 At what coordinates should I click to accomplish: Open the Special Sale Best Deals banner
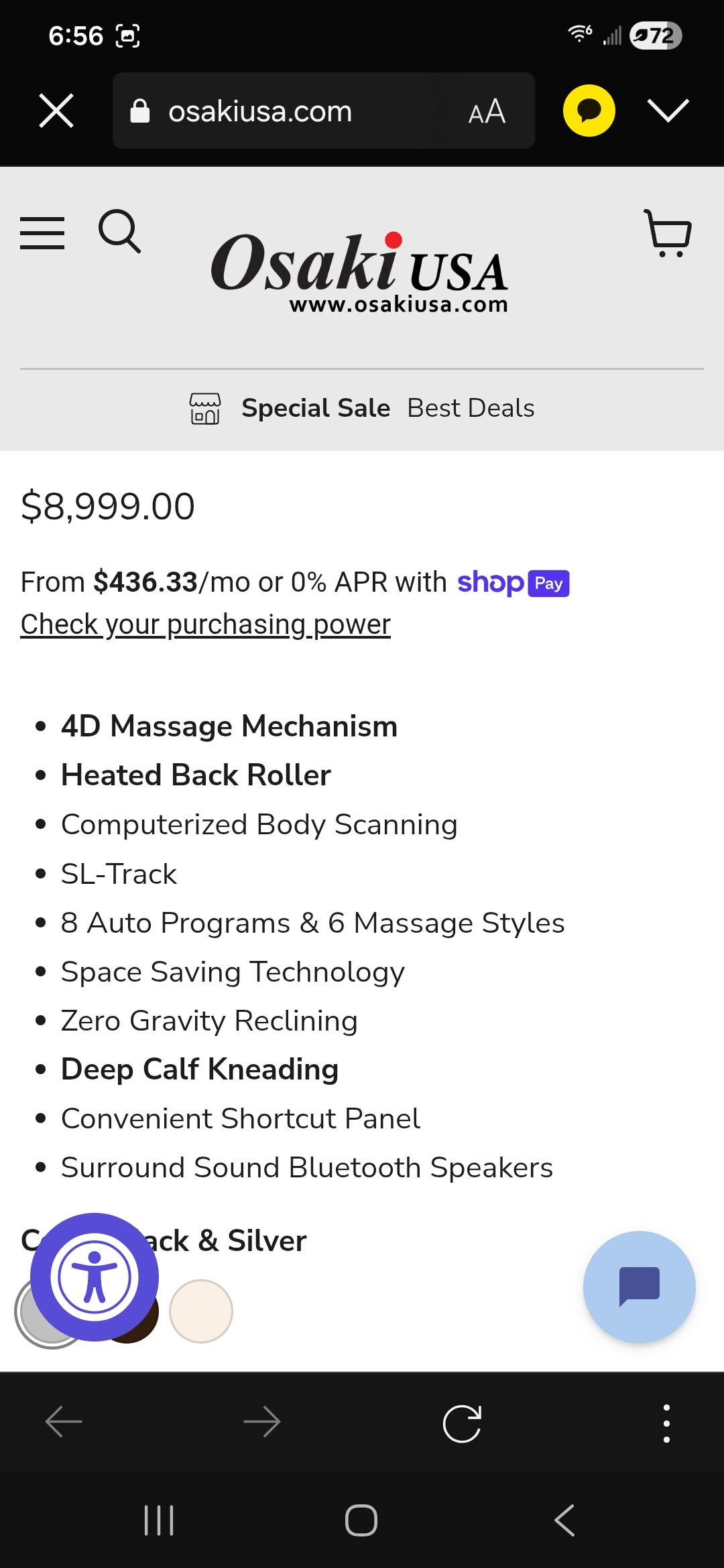[x=362, y=408]
